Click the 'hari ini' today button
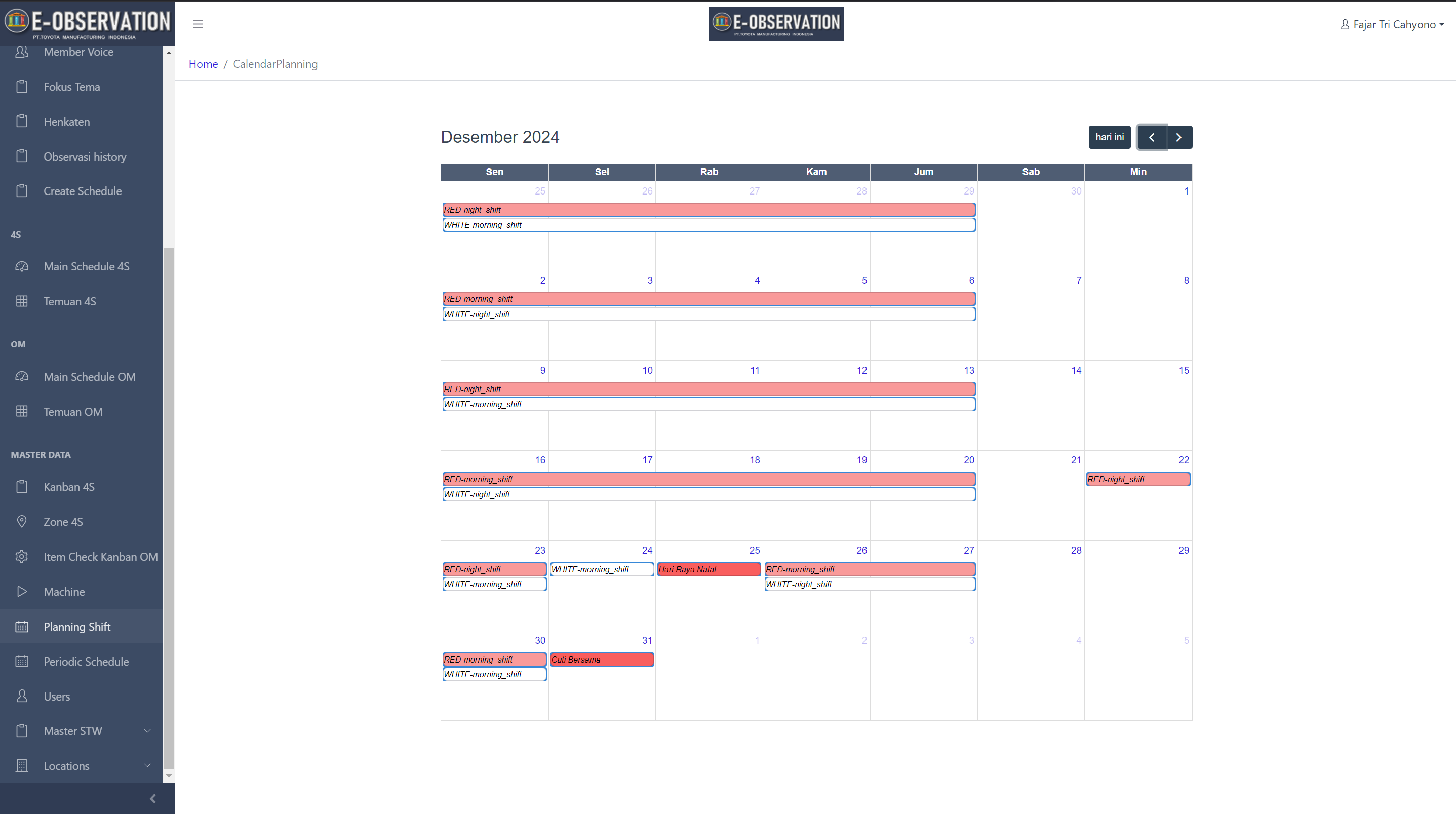This screenshot has height=814, width=1456. point(1110,137)
